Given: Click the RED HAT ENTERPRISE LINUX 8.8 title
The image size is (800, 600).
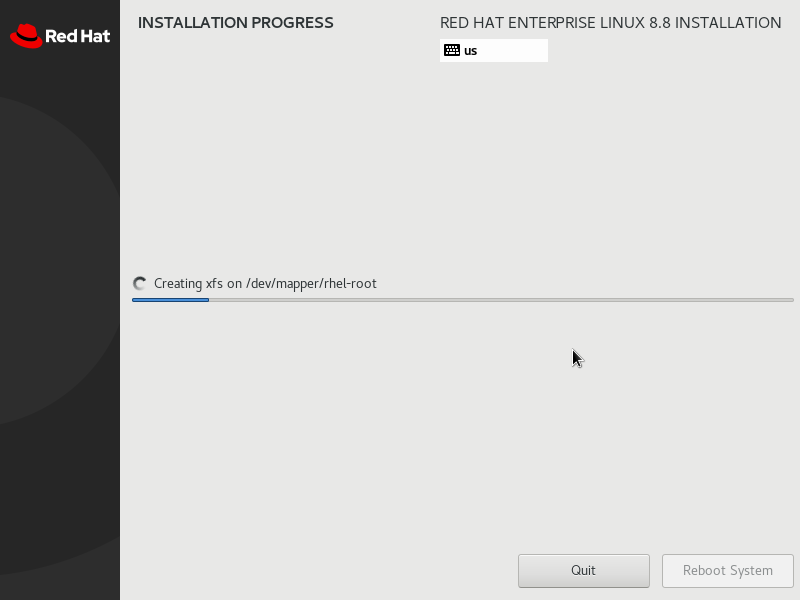Looking at the screenshot, I should [610, 22].
